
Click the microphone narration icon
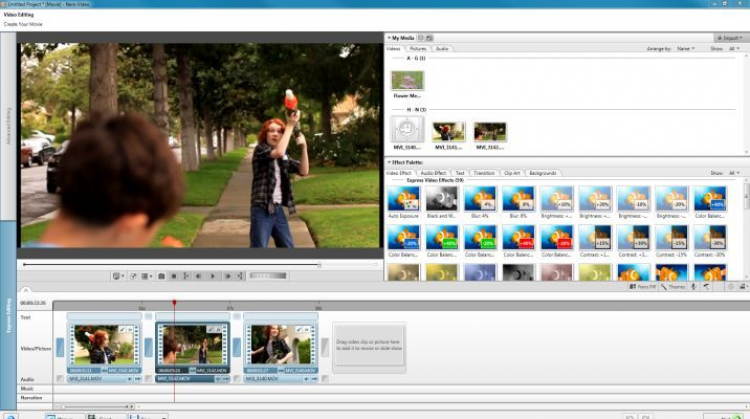point(694,287)
